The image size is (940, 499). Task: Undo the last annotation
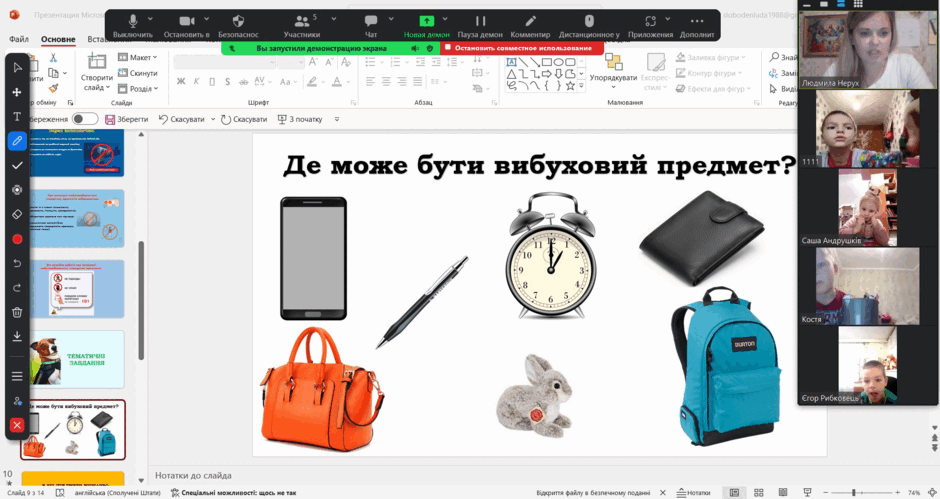(17, 263)
